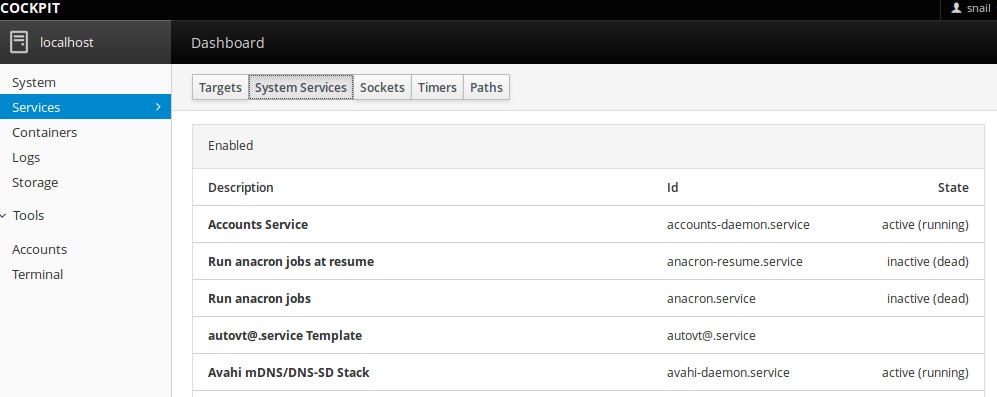Click the Services row arrow chevron
This screenshot has height=397, width=997.
158,107
